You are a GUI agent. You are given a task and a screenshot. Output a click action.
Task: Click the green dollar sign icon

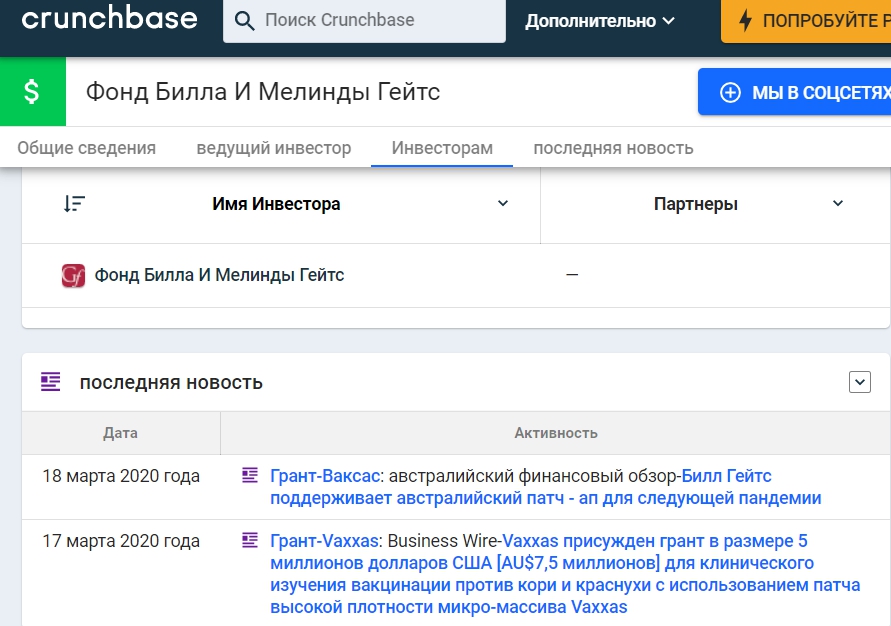coord(32,91)
